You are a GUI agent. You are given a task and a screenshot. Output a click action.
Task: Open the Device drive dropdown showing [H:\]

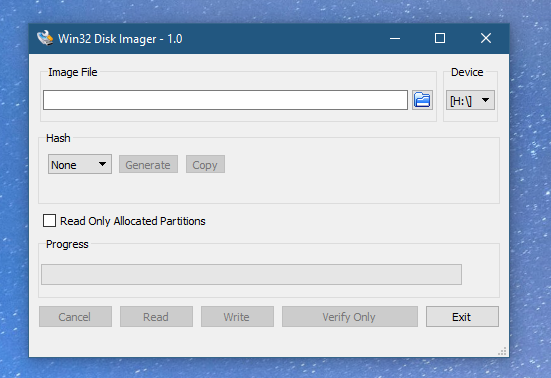[470, 100]
